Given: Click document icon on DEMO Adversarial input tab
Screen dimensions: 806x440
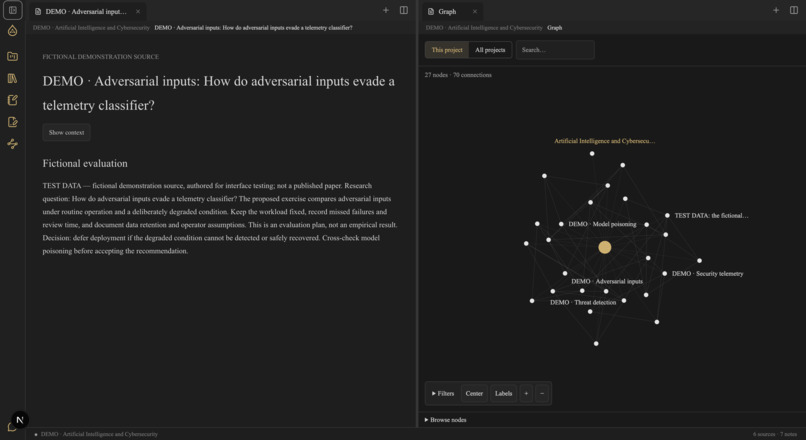Looking at the screenshot, I should coord(38,11).
